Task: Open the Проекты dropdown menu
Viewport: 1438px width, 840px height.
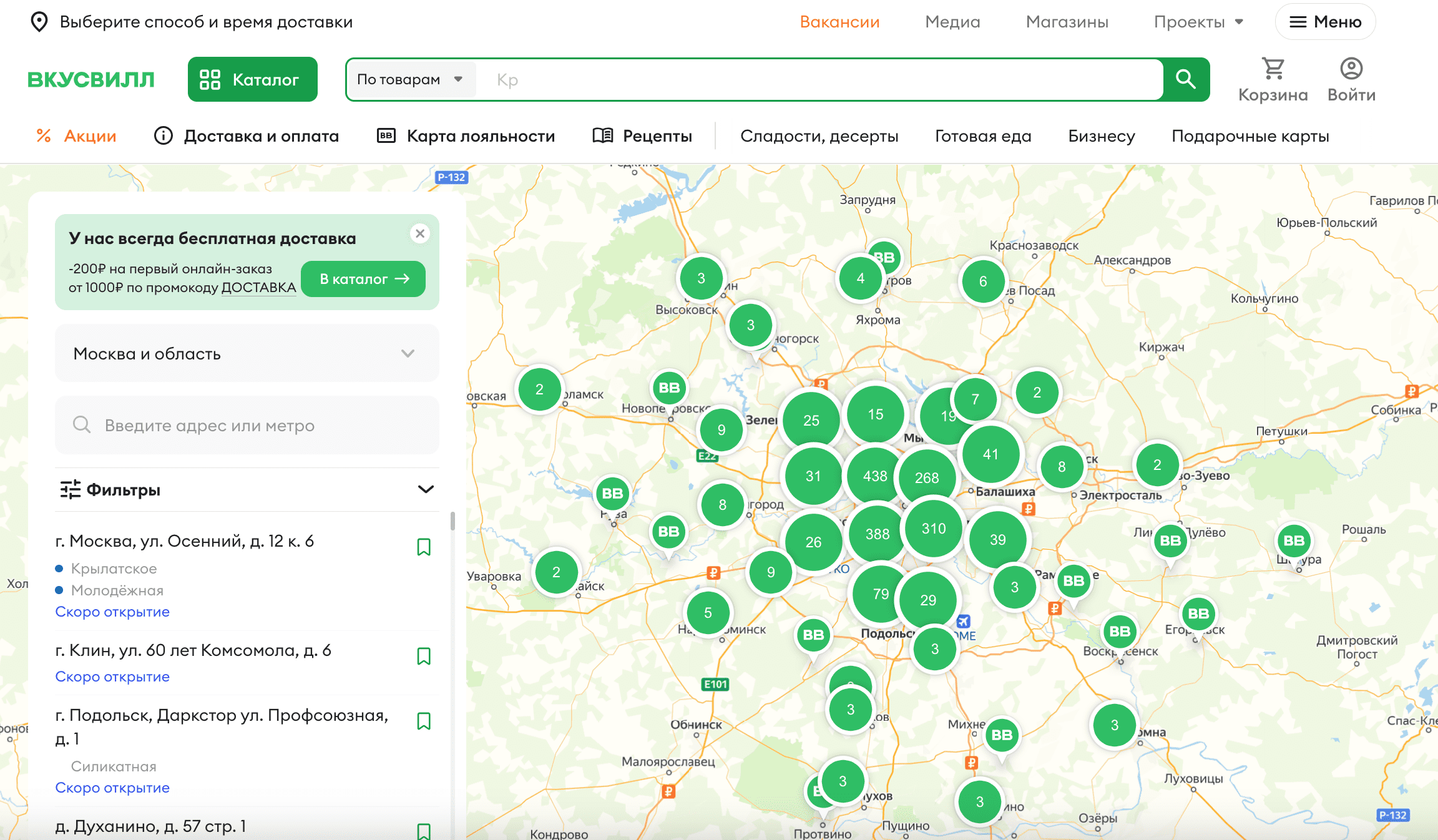Action: [1198, 22]
